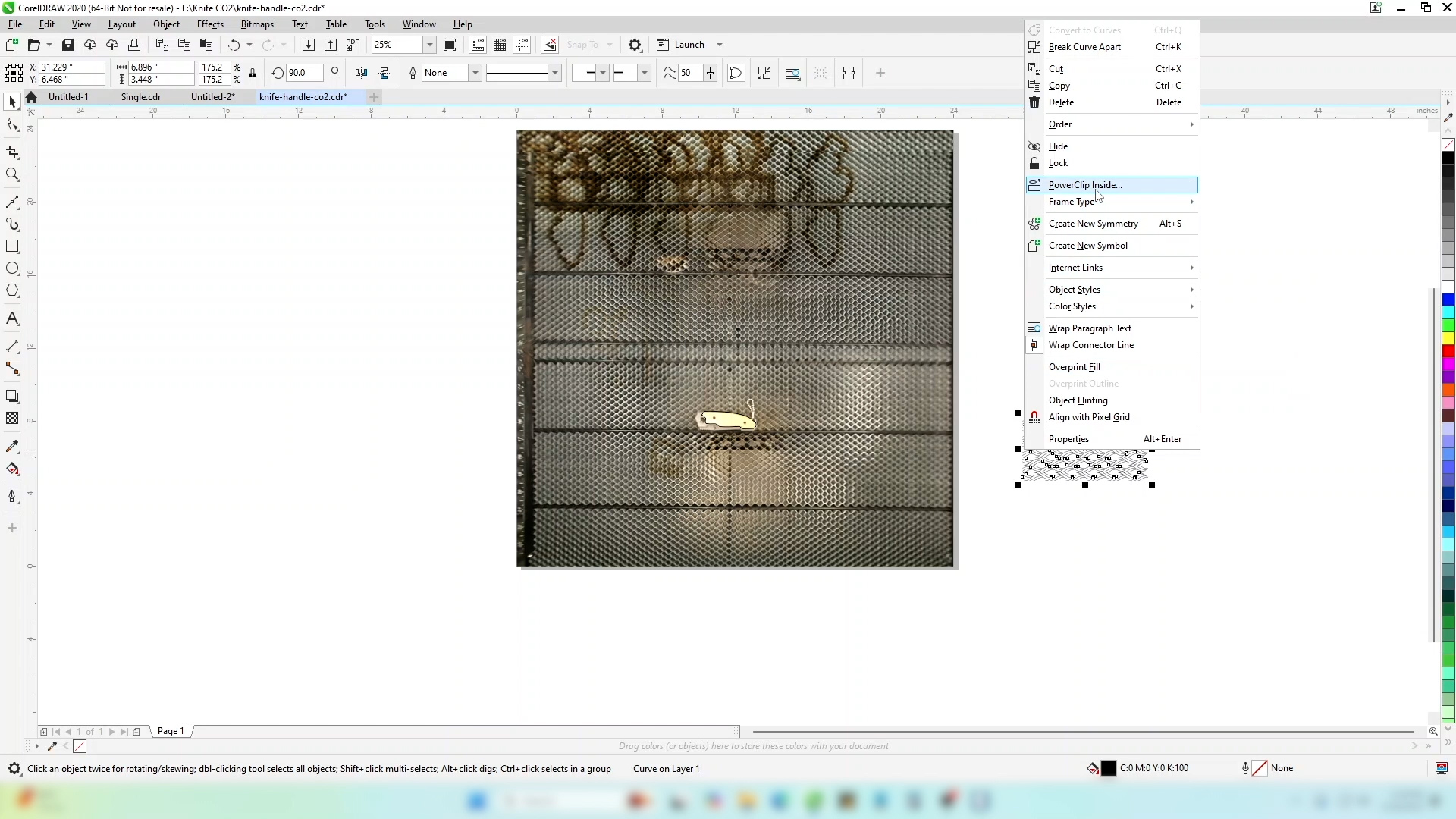Select the Crop tool

[12, 152]
